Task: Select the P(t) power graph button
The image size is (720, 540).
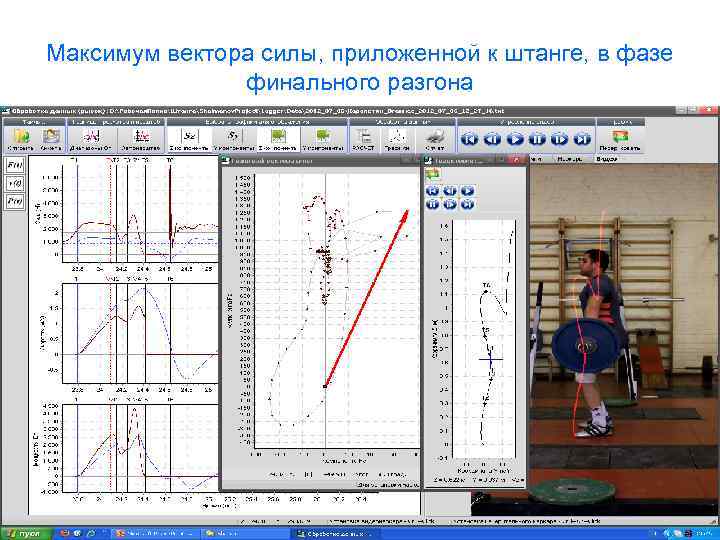Action: (14, 201)
